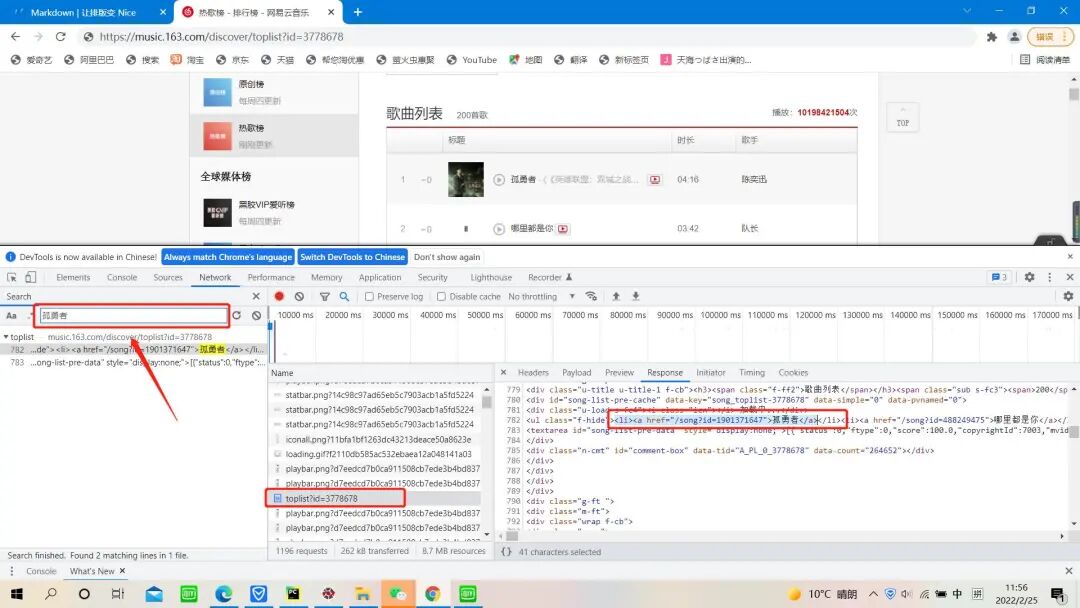Screen dimensions: 1080x608
Task: Switch to the Console panel tab
Action: tap(122, 277)
